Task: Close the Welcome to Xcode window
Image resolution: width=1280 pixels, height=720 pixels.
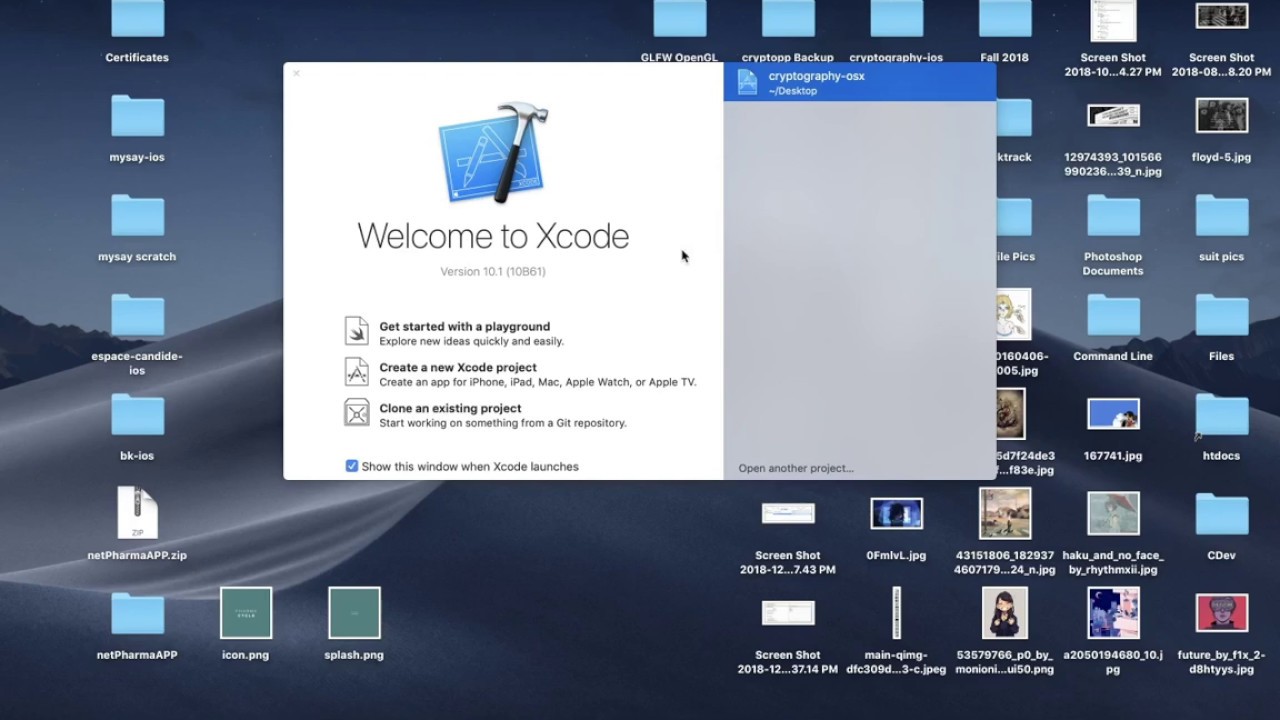Action: point(296,73)
